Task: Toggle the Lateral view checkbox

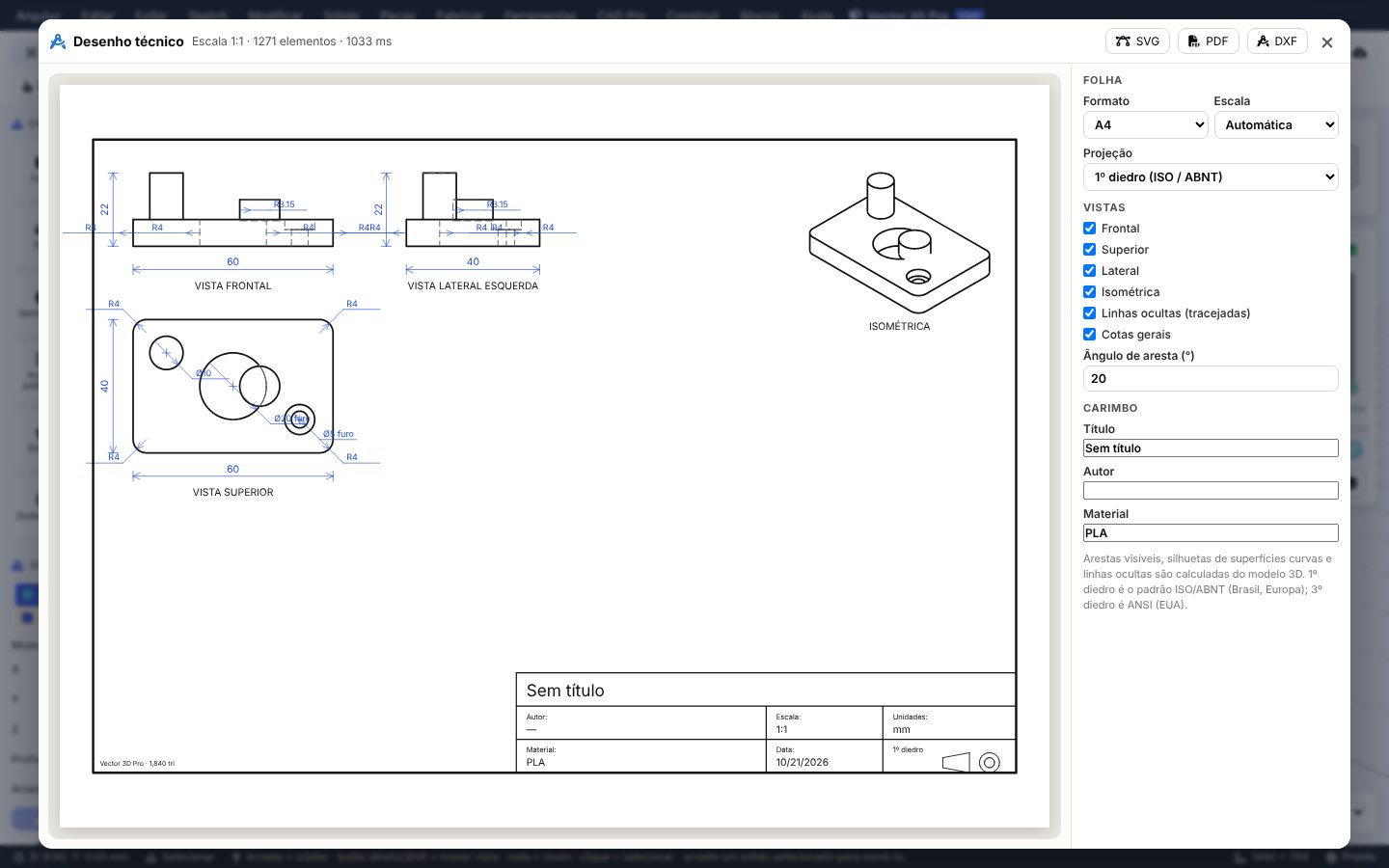Action: pos(1089,271)
